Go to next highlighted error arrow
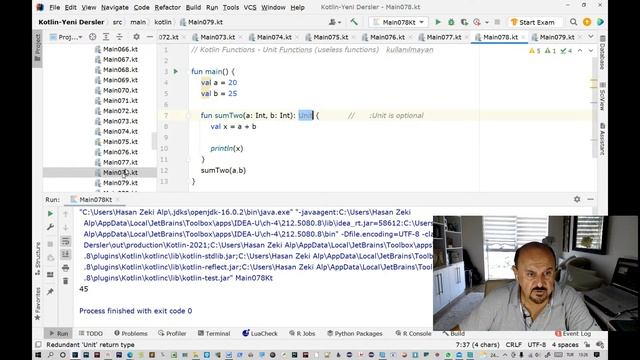The width and height of the screenshot is (640, 360). click(x=591, y=51)
